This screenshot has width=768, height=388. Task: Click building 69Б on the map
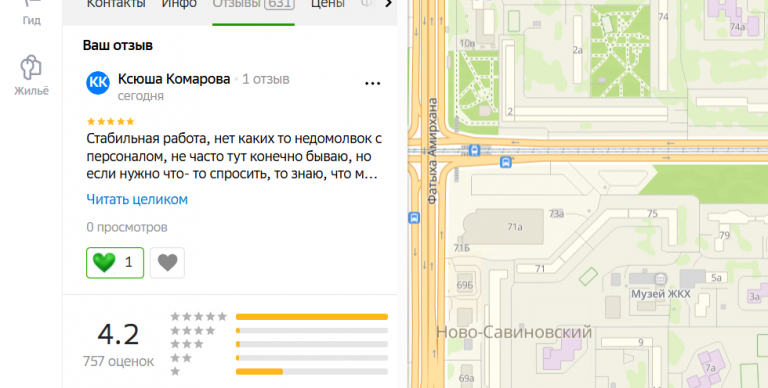464,285
